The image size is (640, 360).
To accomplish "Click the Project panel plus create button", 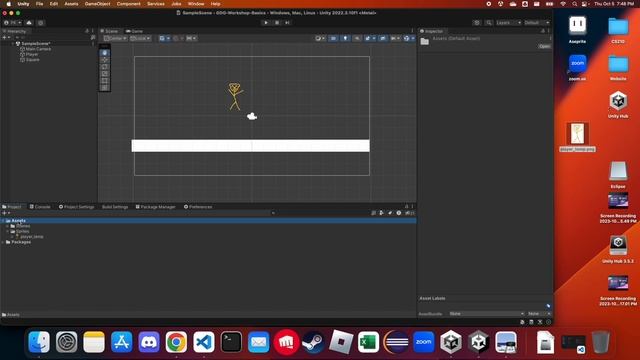I will click(x=6, y=213).
